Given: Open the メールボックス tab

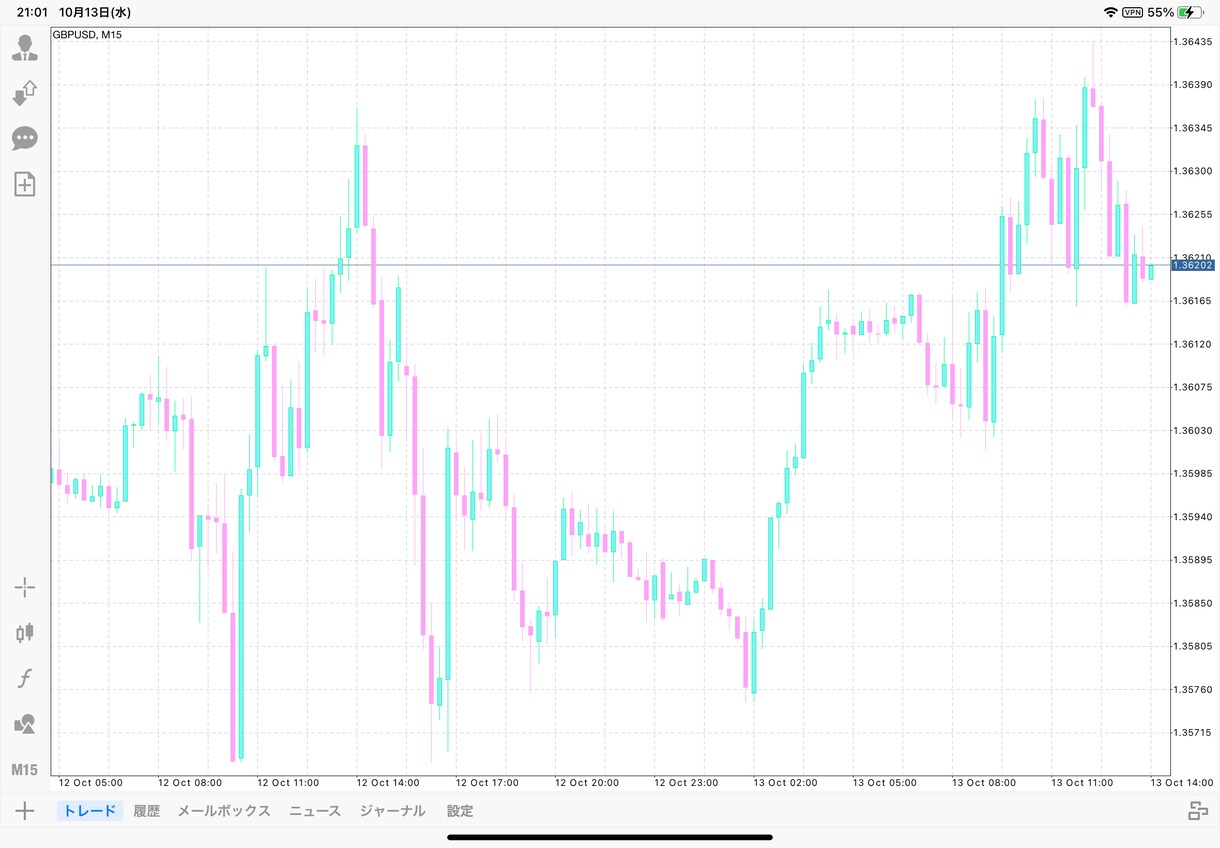Looking at the screenshot, I should [x=224, y=811].
